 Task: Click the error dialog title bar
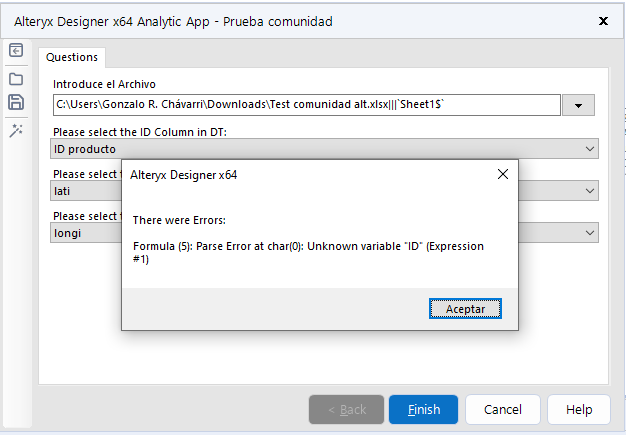(300, 174)
